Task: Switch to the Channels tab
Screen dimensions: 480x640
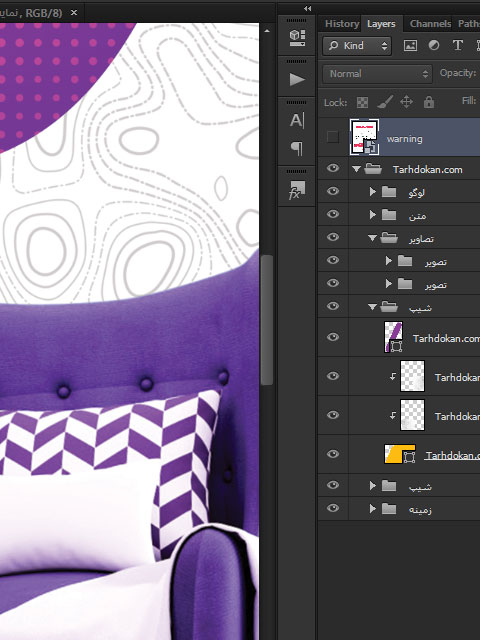Action: pyautogui.click(x=430, y=24)
